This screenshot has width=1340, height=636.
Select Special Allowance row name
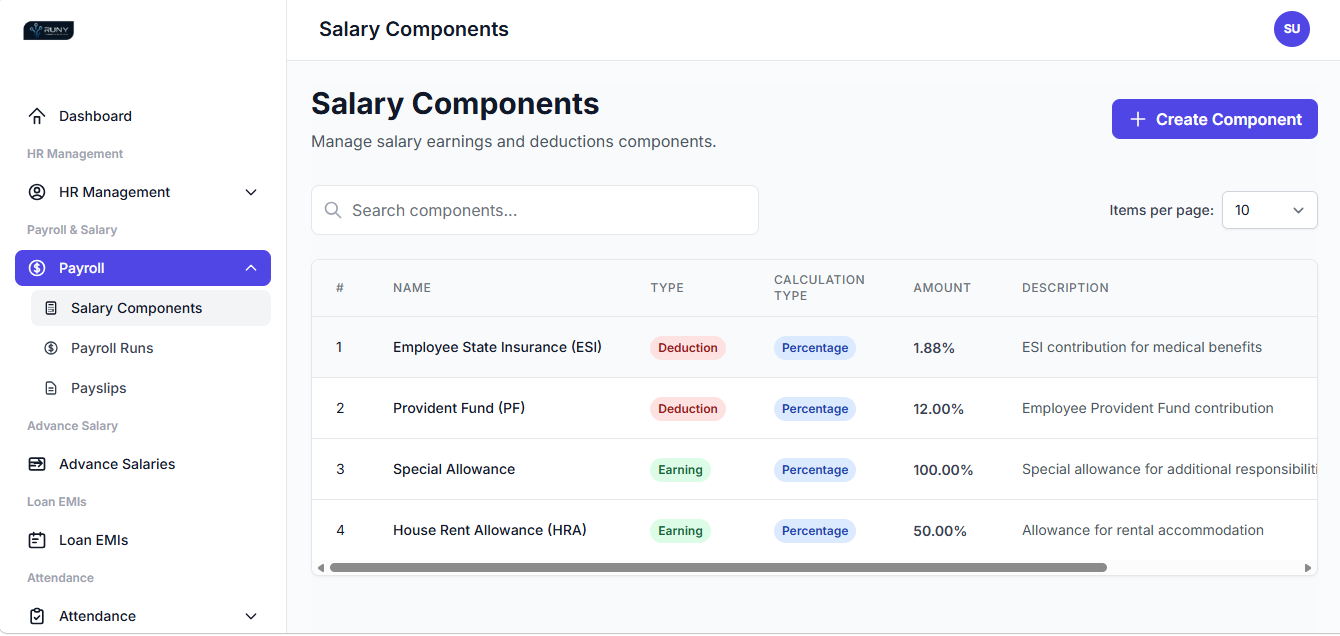[454, 469]
